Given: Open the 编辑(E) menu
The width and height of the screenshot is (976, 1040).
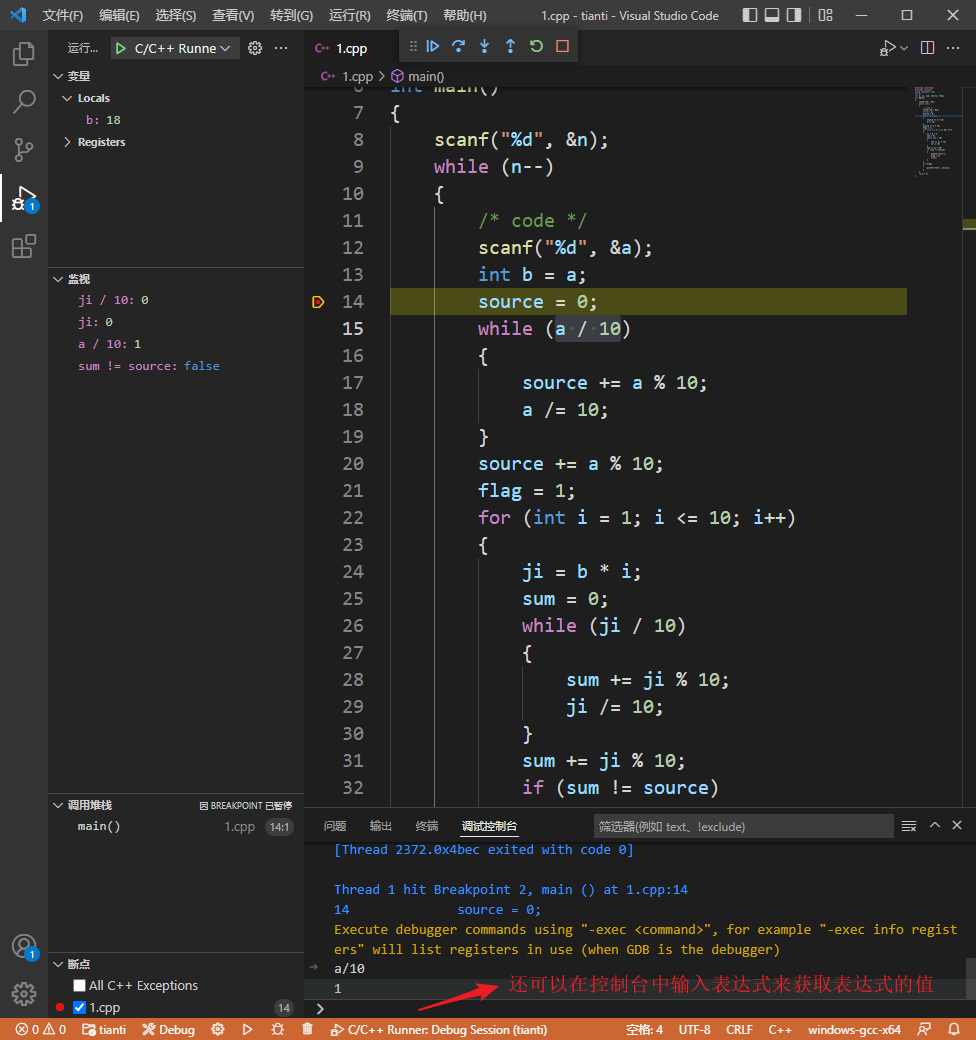Looking at the screenshot, I should coord(119,15).
